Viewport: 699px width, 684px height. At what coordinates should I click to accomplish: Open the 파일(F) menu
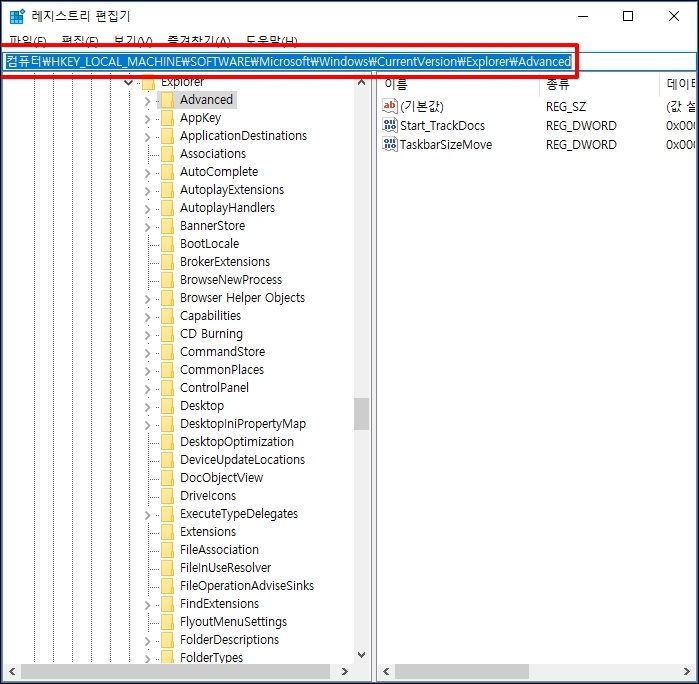click(x=28, y=41)
